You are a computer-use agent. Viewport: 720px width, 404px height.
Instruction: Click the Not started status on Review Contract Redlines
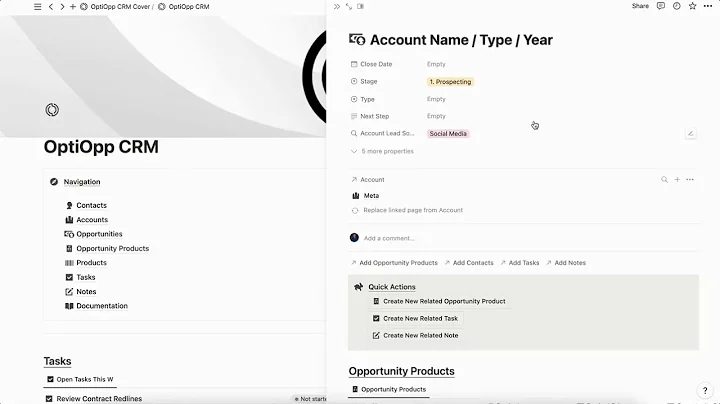pyautogui.click(x=310, y=399)
